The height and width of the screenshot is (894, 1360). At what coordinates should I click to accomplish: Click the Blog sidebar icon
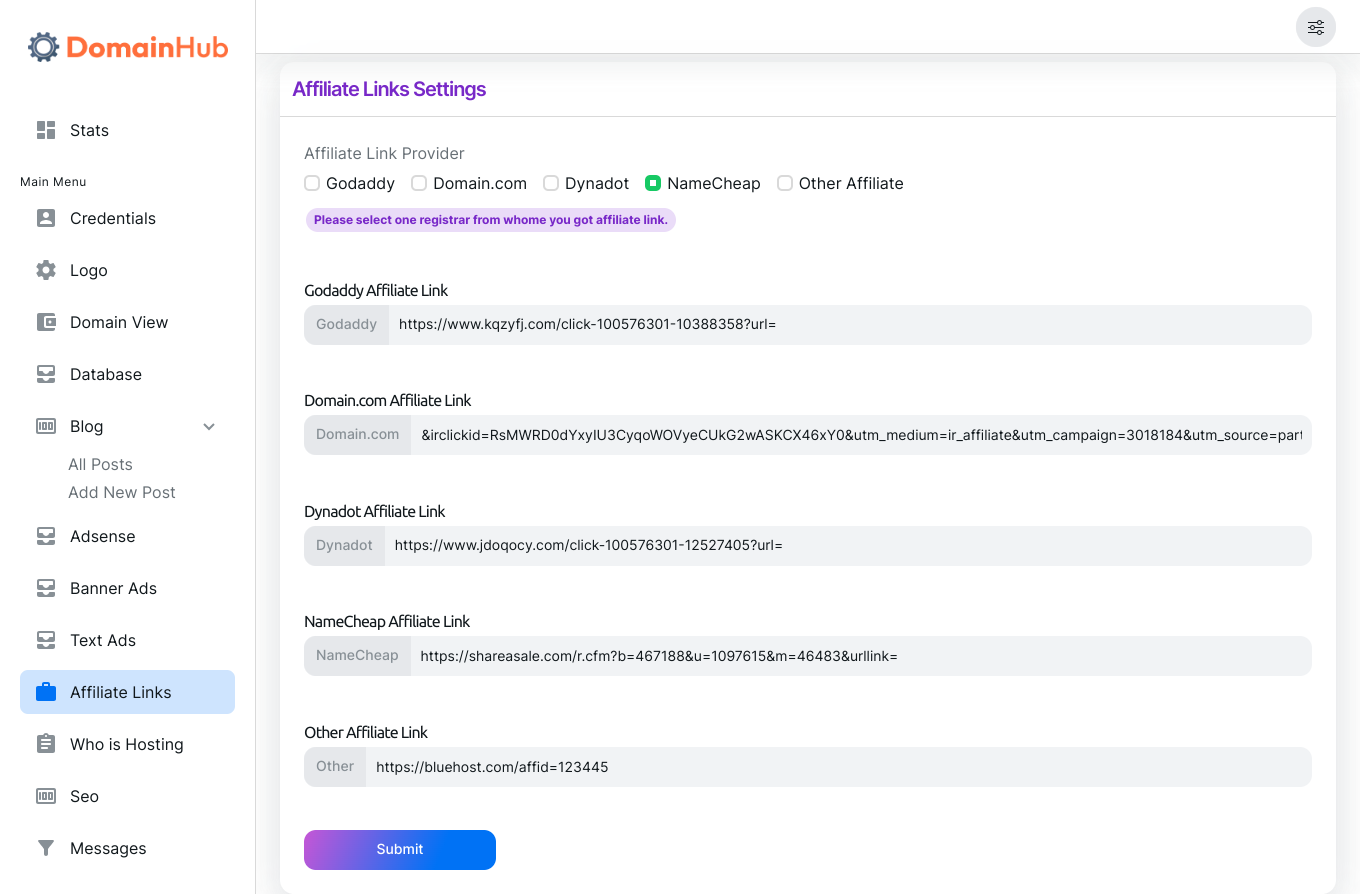[x=46, y=426]
